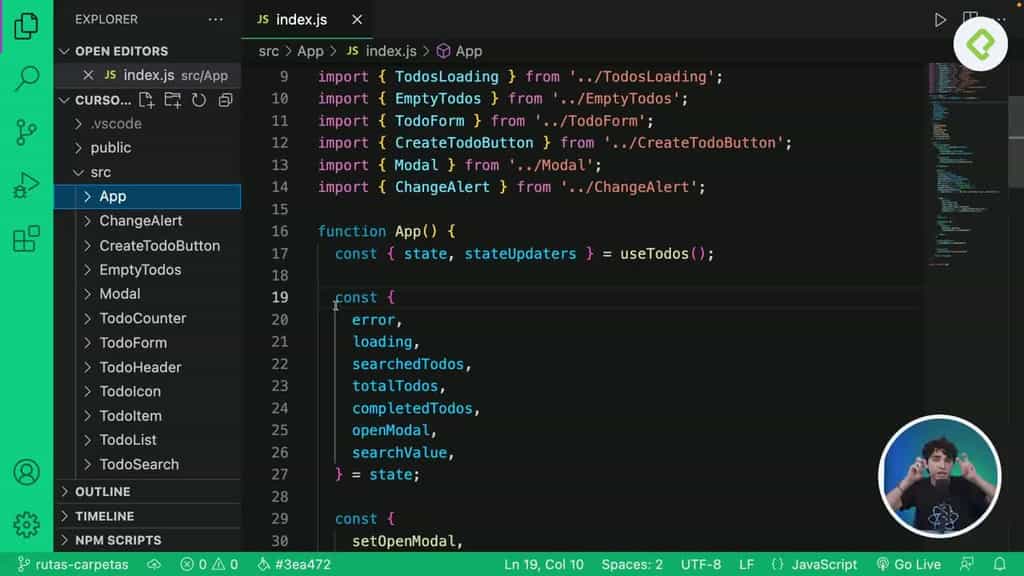Refresh the Explorer file tree
The image size is (1024, 576).
click(199, 100)
